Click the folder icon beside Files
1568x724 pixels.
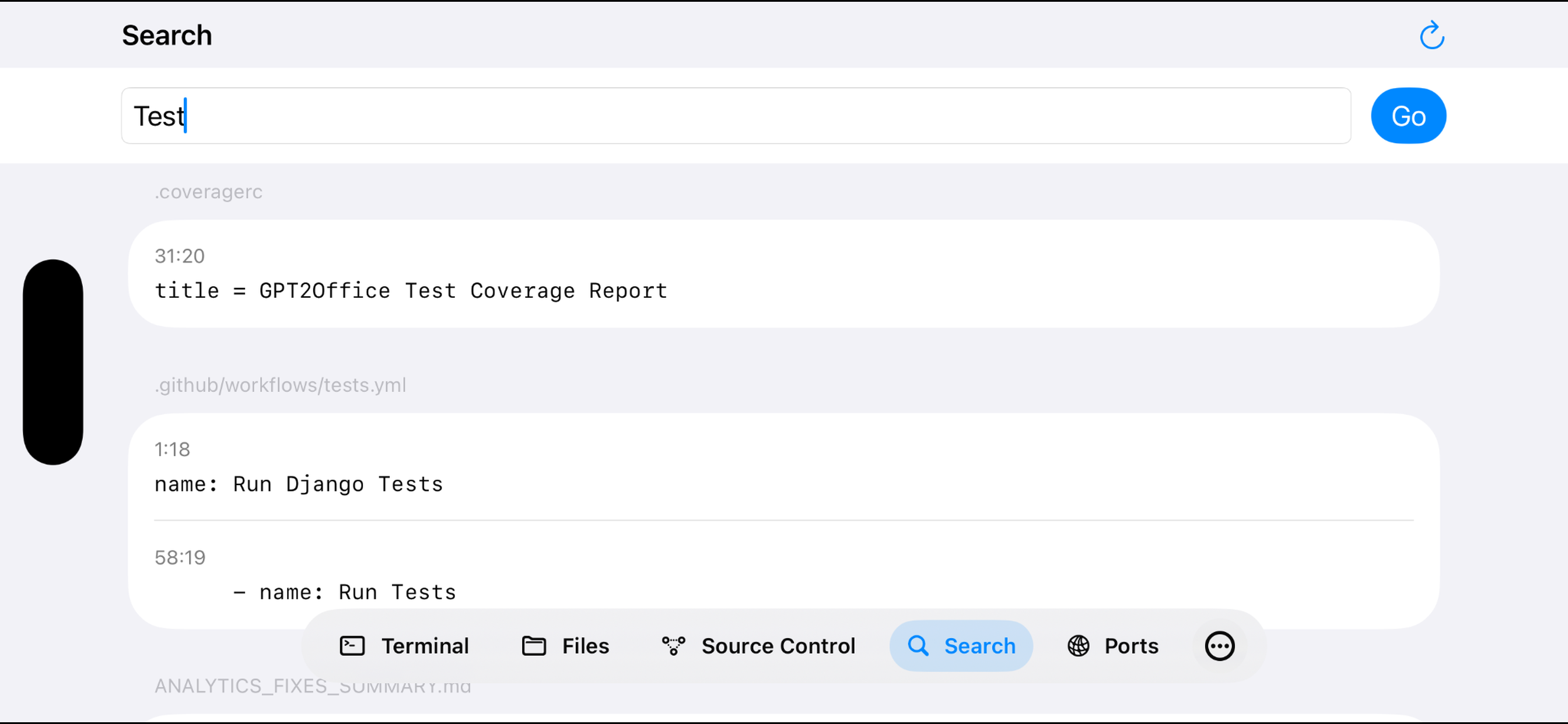533,646
